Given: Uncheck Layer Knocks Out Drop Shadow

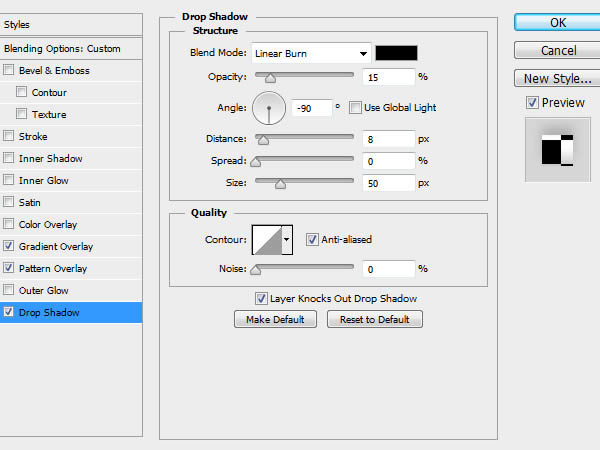Looking at the screenshot, I should click(261, 298).
